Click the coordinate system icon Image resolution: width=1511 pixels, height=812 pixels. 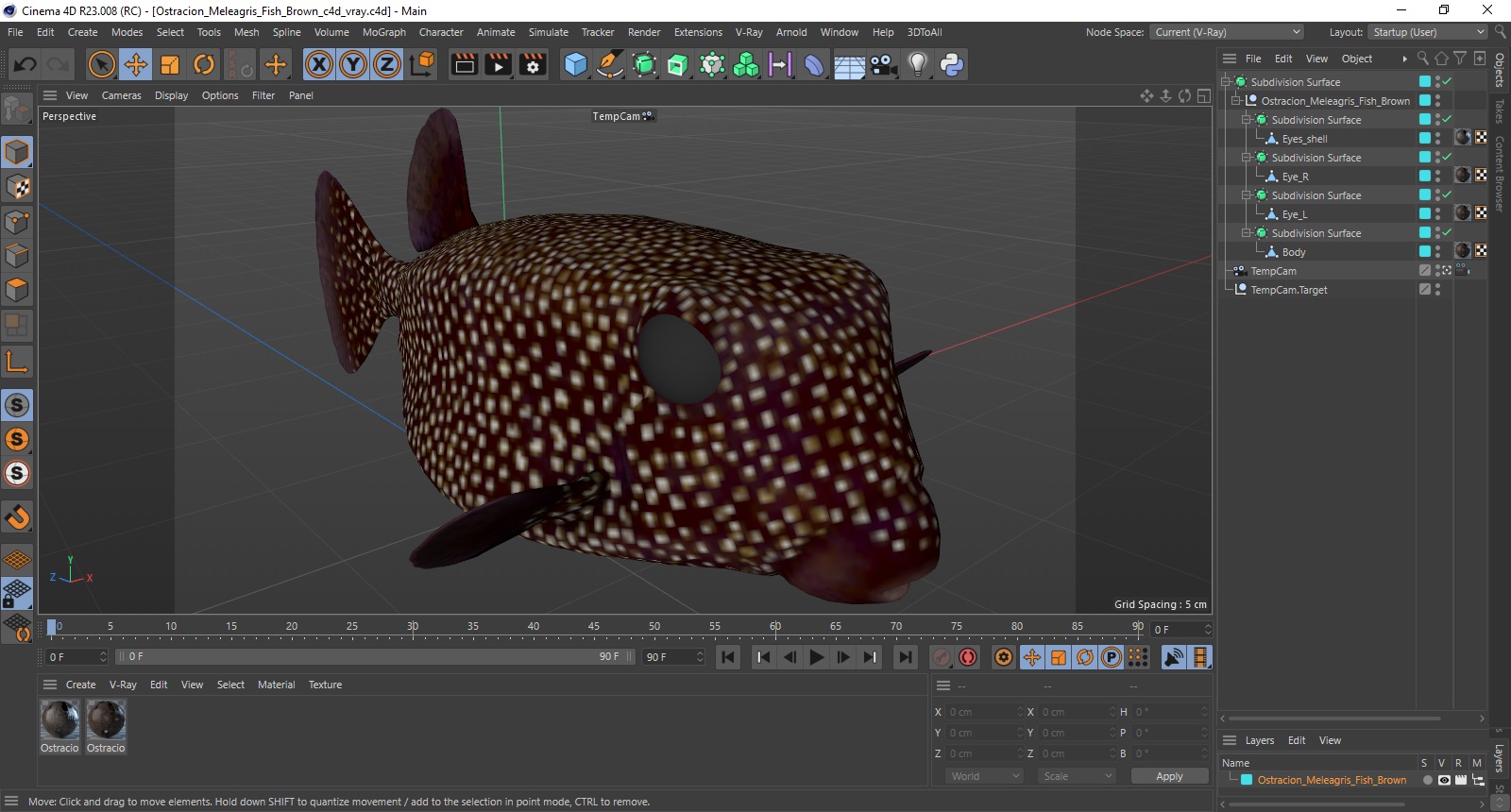click(x=422, y=64)
